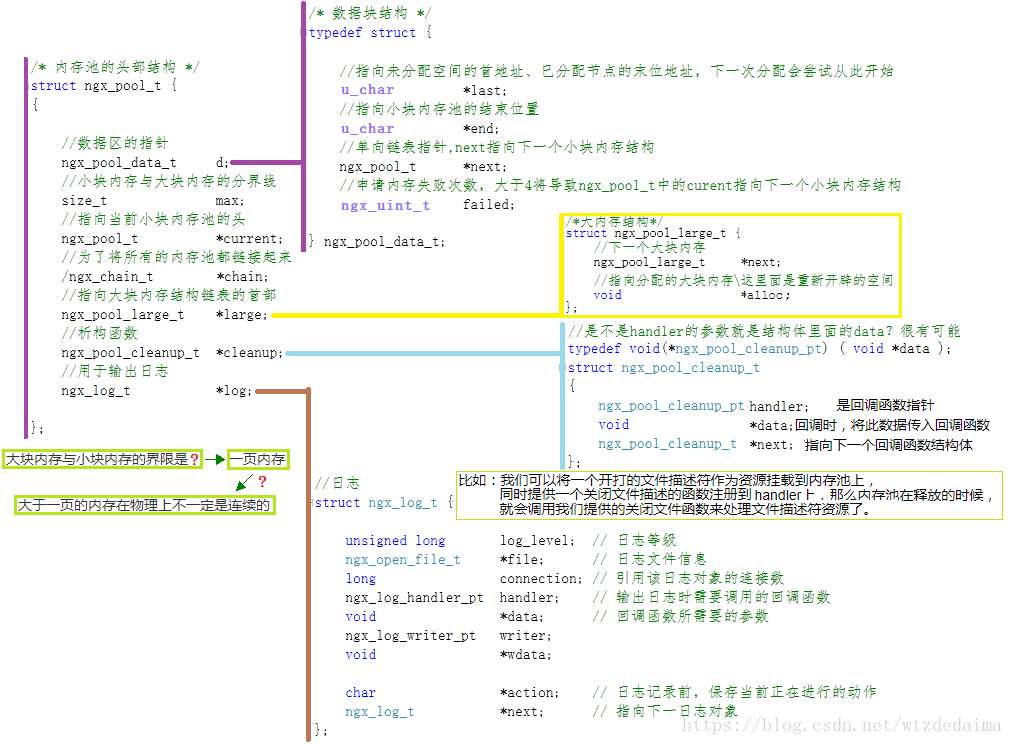Click the 'ngx_log_handler_pt' type
This screenshot has height=745, width=1013.
pyautogui.click(x=414, y=598)
